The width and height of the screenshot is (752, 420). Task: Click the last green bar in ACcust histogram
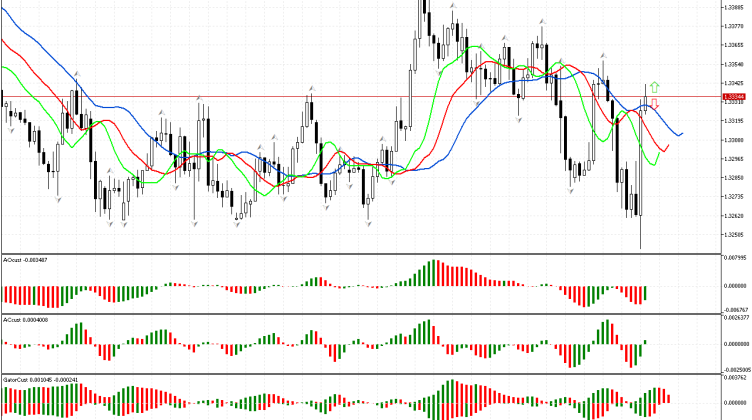647,341
